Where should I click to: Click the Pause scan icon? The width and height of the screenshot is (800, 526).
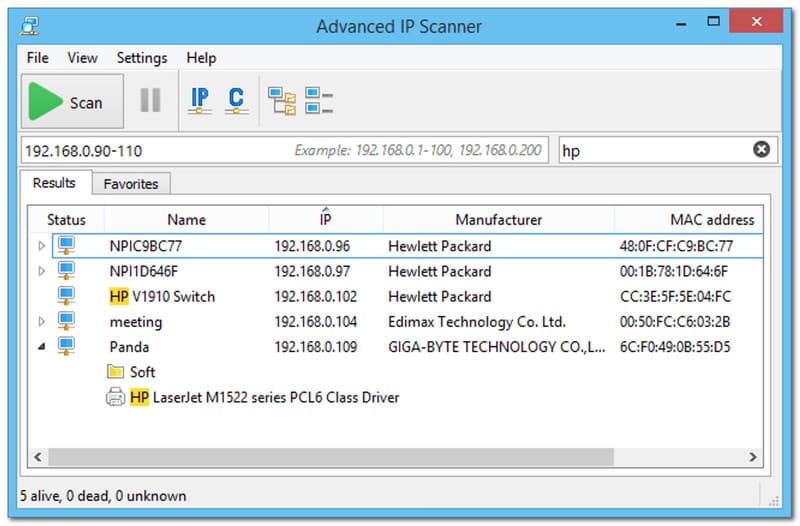[x=150, y=100]
